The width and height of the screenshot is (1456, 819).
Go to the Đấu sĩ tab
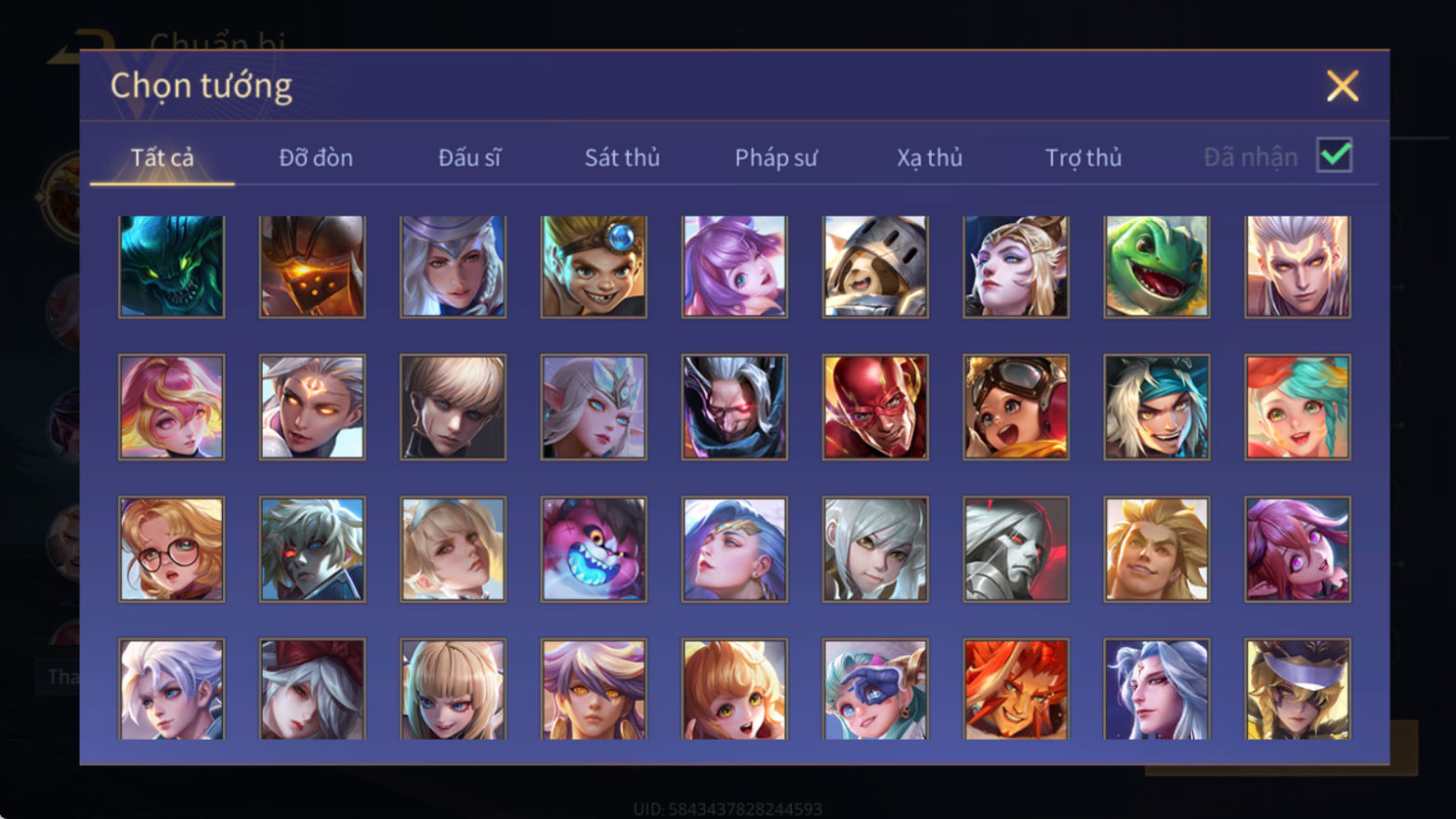click(469, 158)
